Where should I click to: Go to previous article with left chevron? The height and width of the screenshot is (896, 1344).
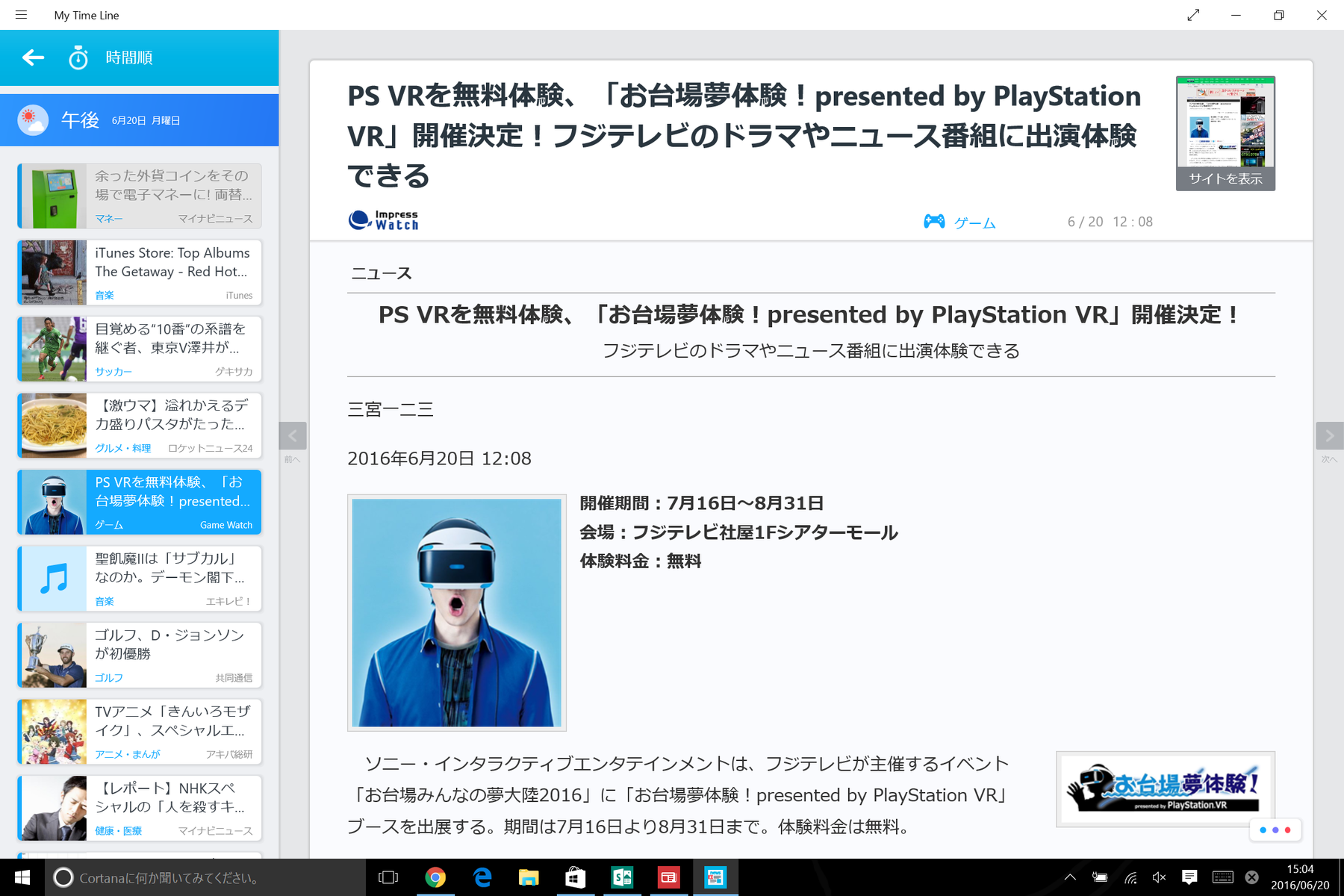(x=293, y=436)
